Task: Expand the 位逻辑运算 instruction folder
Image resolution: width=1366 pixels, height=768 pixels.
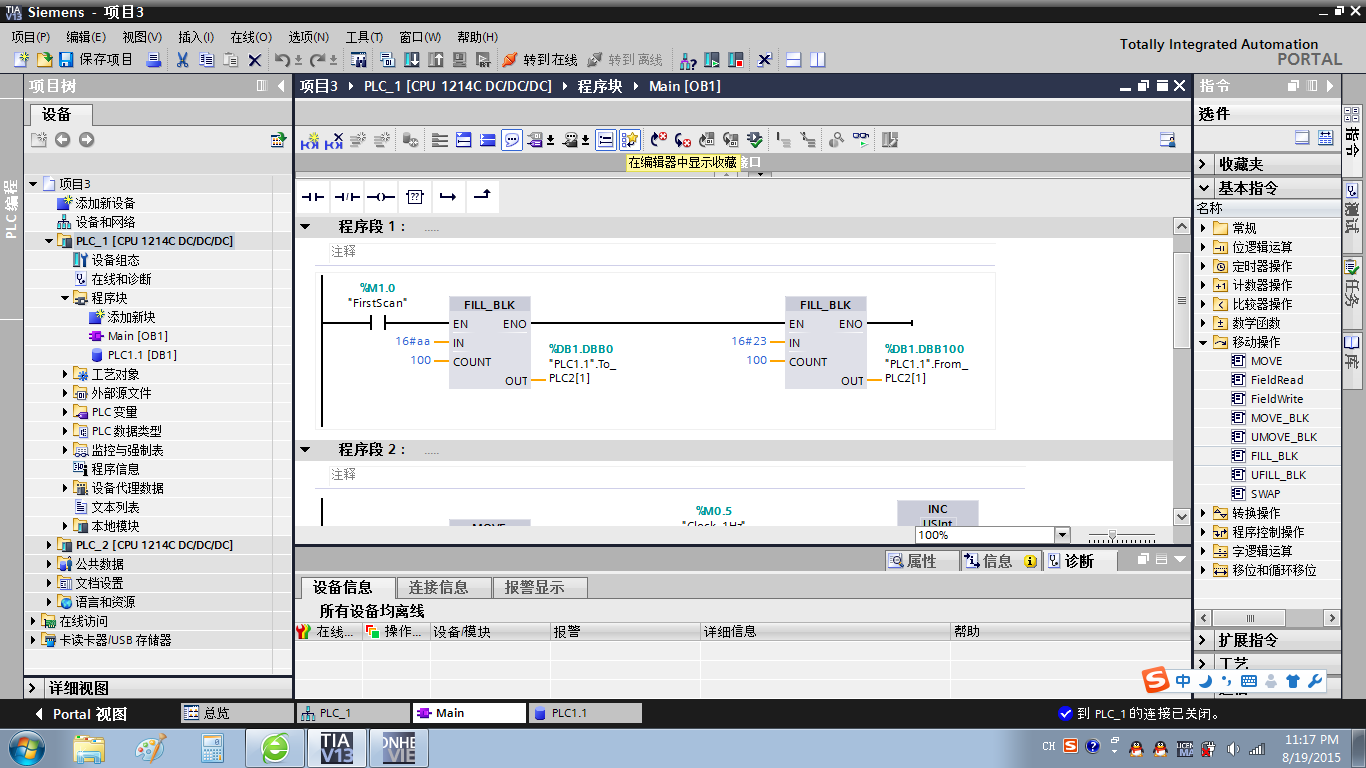Action: [1204, 247]
